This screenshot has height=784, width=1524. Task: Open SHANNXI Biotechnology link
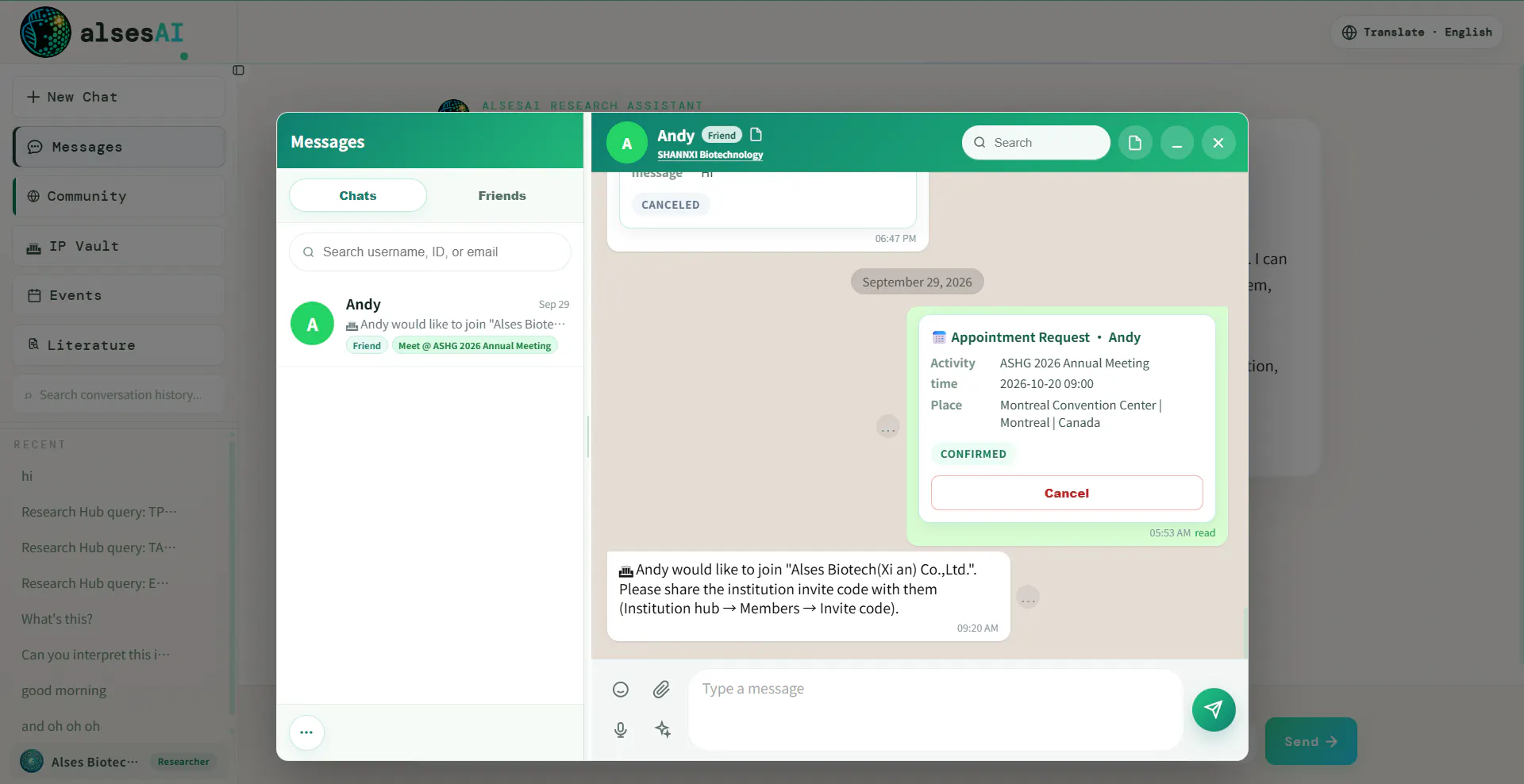click(x=710, y=155)
